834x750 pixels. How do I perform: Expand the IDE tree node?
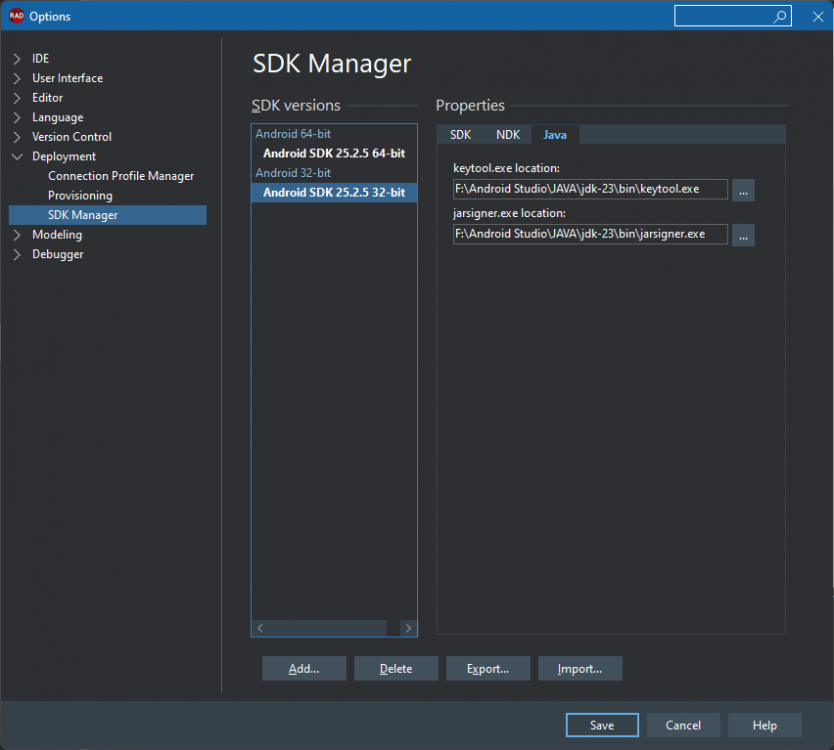(x=17, y=59)
